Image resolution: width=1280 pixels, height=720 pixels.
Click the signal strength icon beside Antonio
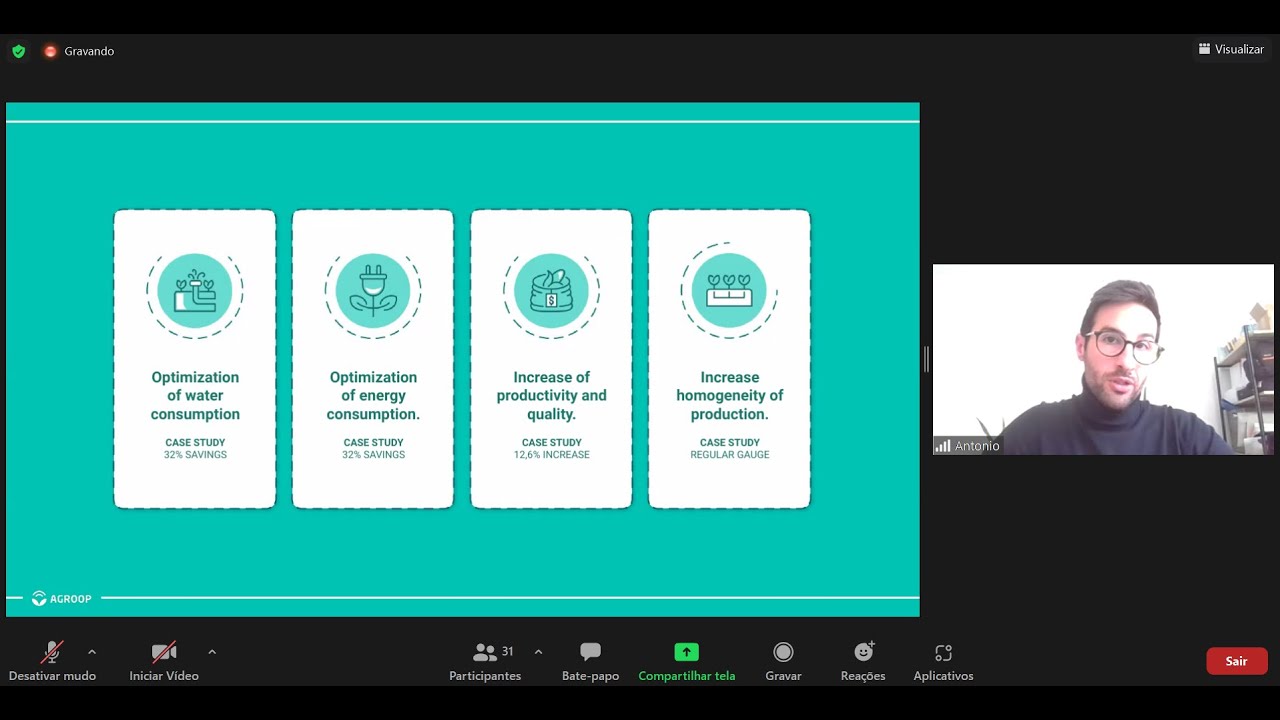tap(943, 446)
